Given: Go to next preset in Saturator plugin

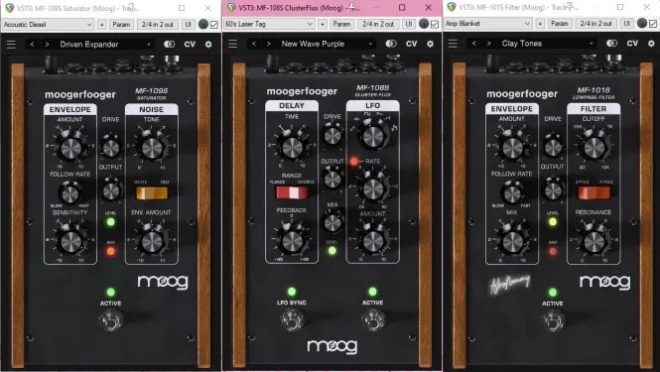Looking at the screenshot, I should (x=47, y=44).
